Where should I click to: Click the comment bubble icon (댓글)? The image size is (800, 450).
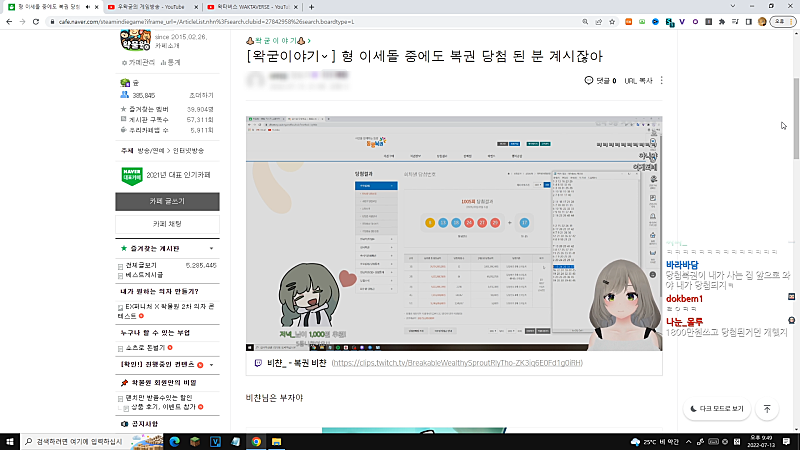588,81
